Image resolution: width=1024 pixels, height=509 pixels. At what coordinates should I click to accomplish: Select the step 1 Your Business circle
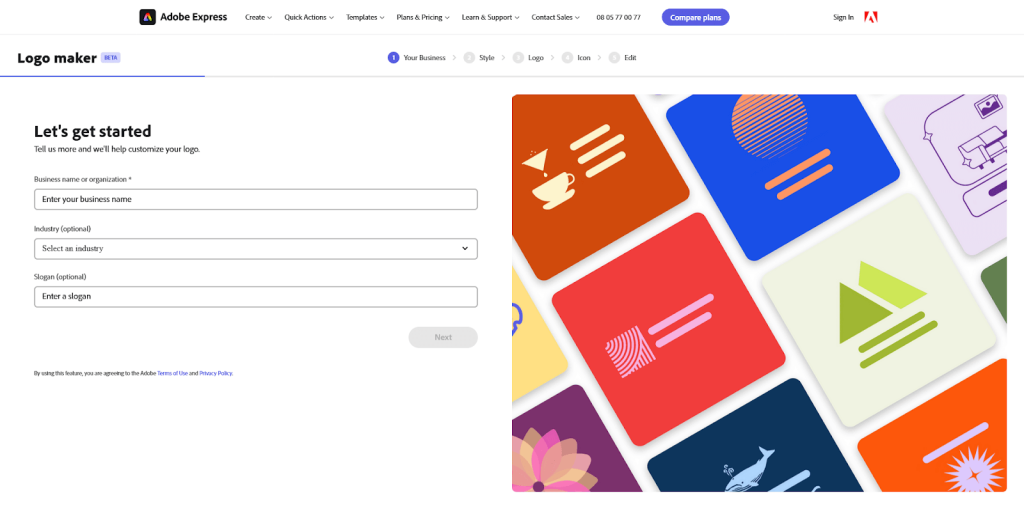point(393,57)
